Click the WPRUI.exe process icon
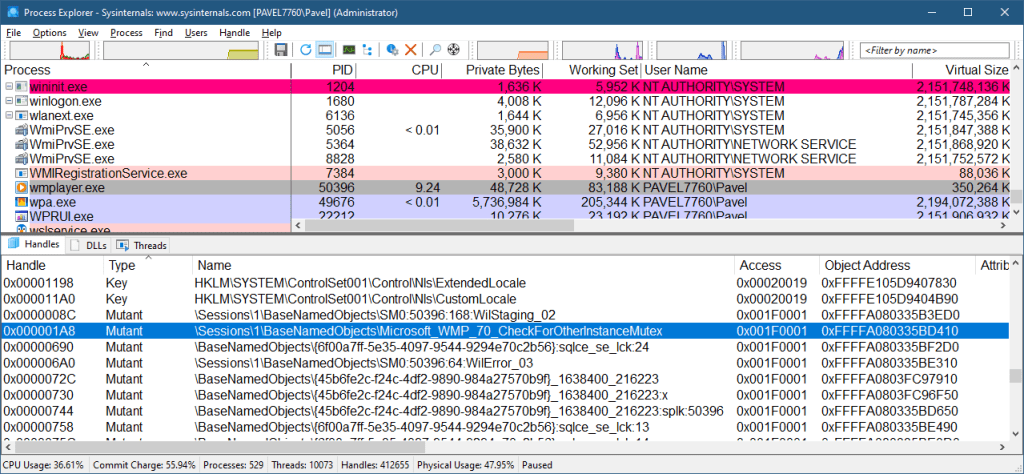 click(x=21, y=217)
